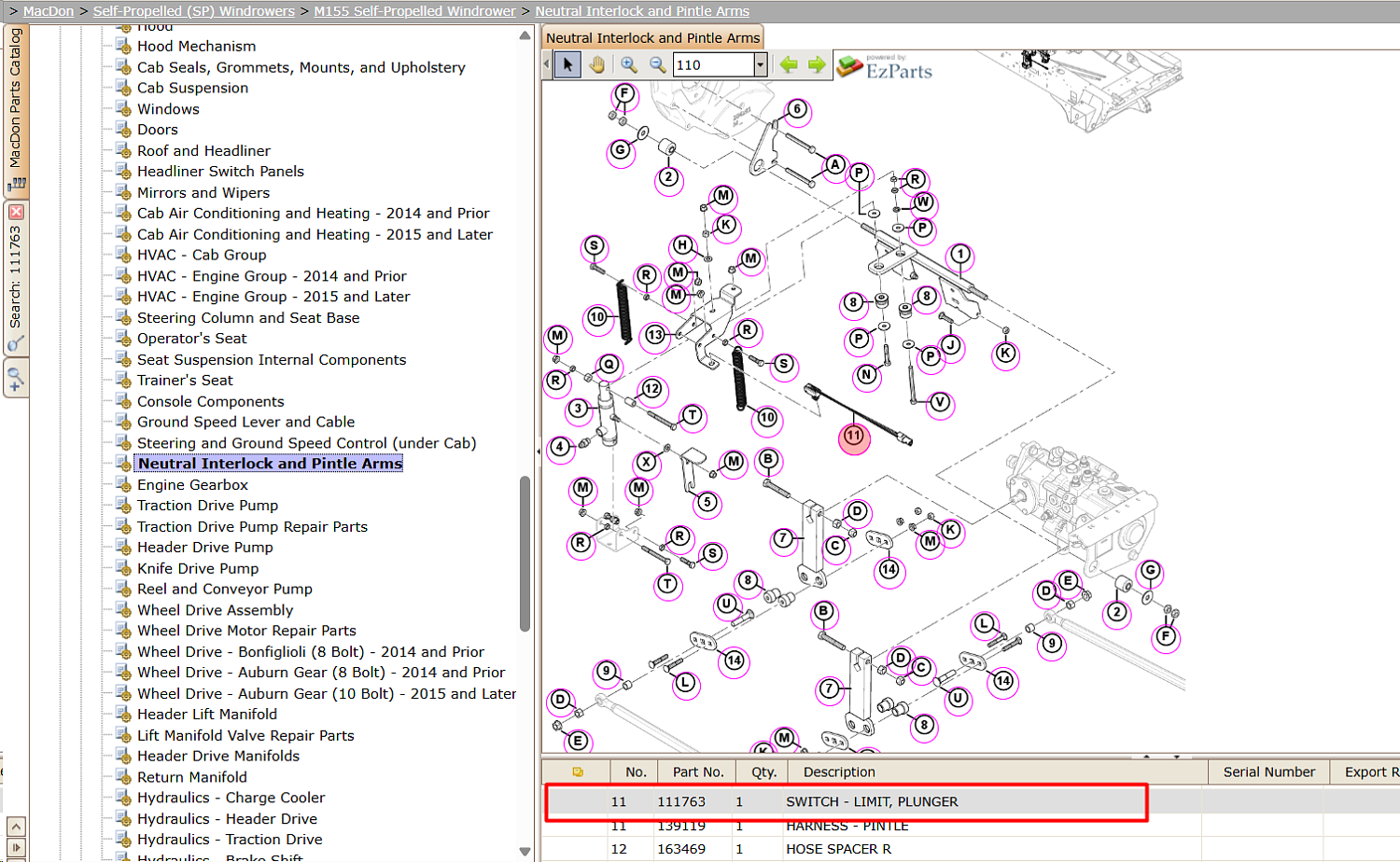Click callout N bubble in the diagram
The image size is (1400, 862).
867,374
